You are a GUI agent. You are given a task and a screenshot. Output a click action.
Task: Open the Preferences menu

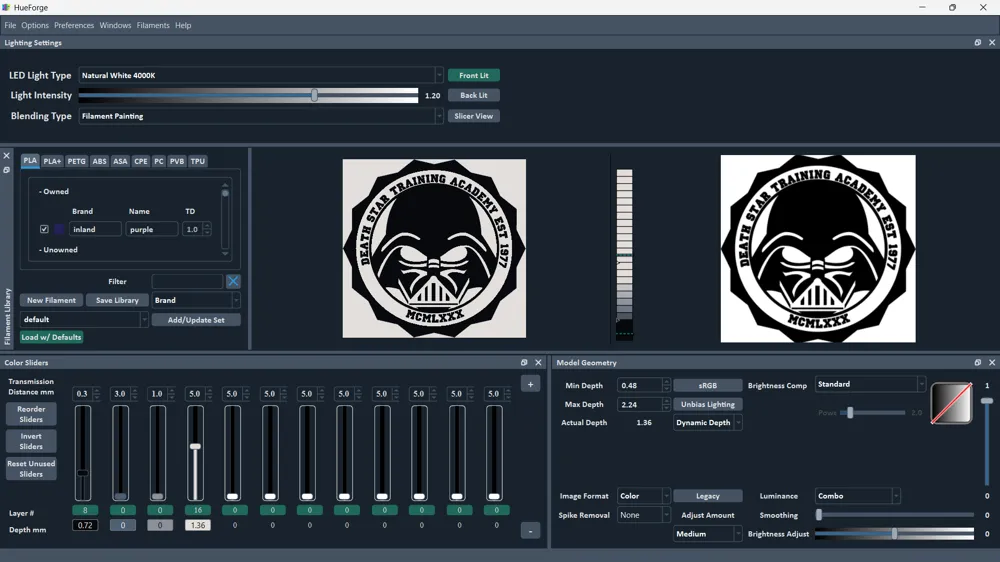tap(74, 26)
